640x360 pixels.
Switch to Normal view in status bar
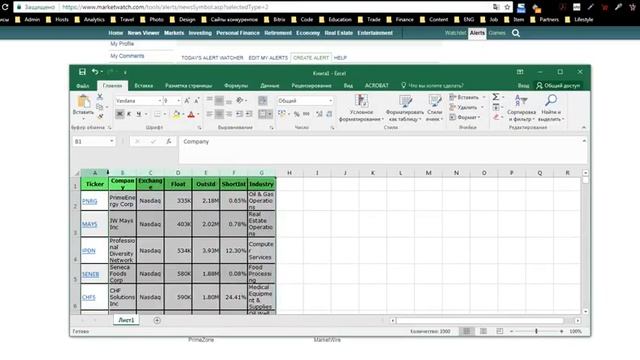467,331
